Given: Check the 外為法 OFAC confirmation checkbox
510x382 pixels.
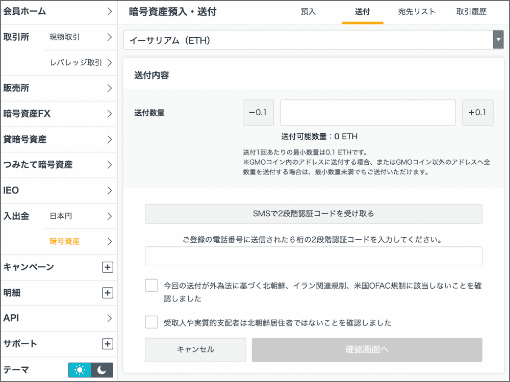Looking at the screenshot, I should 151,286.
